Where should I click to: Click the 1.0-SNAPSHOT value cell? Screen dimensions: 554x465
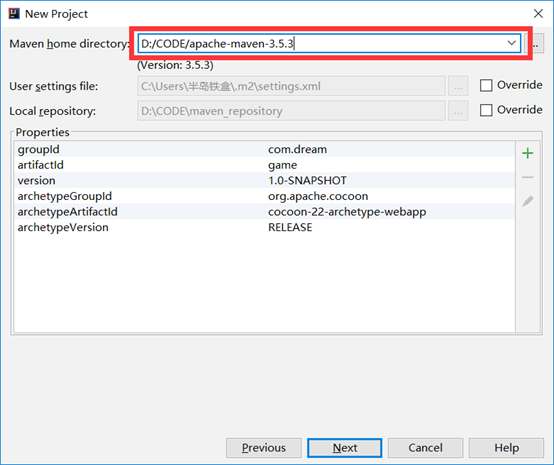tap(307, 180)
